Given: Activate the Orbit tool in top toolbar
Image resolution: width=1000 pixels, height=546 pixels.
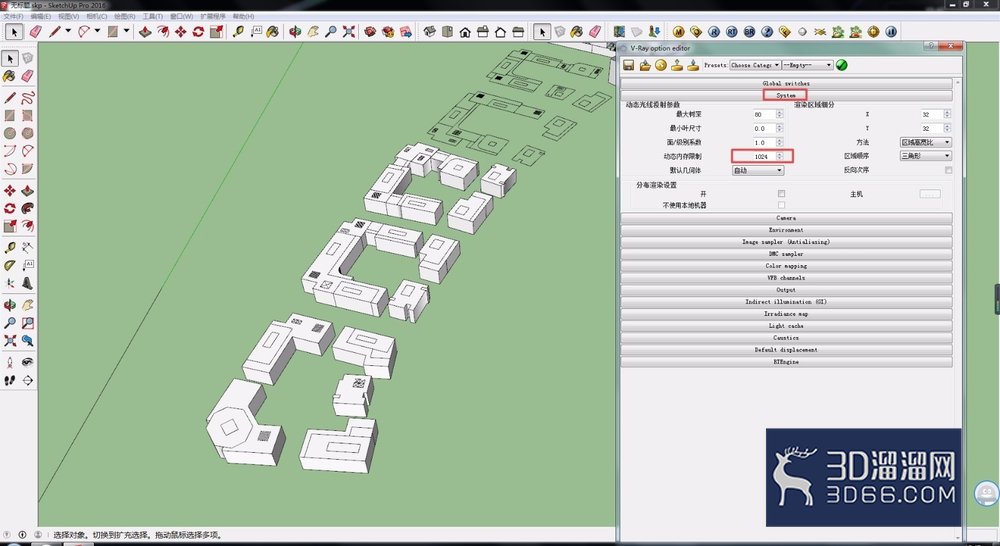Looking at the screenshot, I should click(295, 31).
